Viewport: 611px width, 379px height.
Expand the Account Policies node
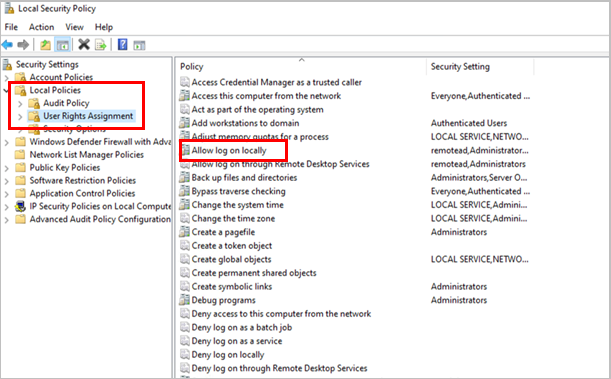6,78
